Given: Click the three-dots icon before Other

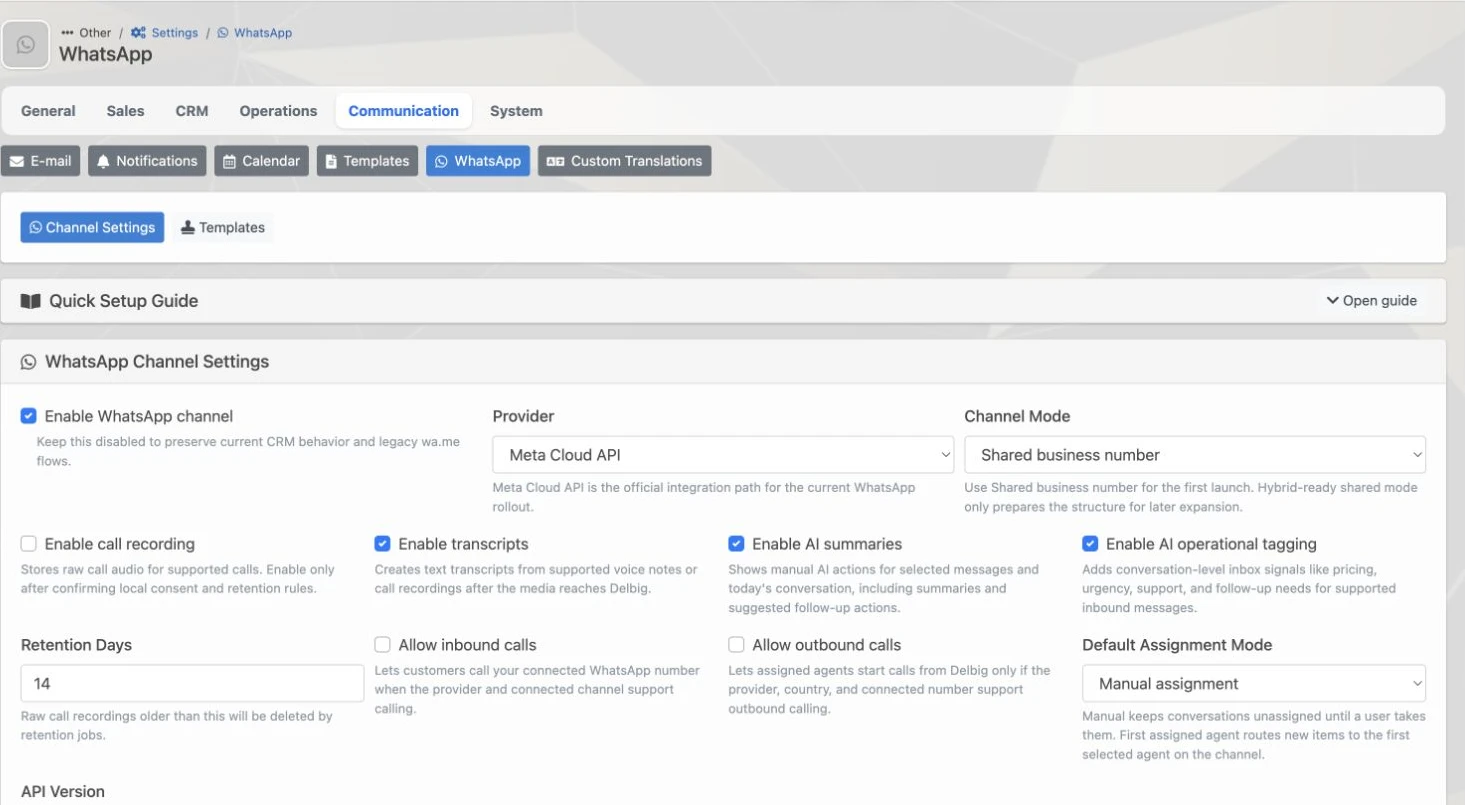Looking at the screenshot, I should coord(68,33).
